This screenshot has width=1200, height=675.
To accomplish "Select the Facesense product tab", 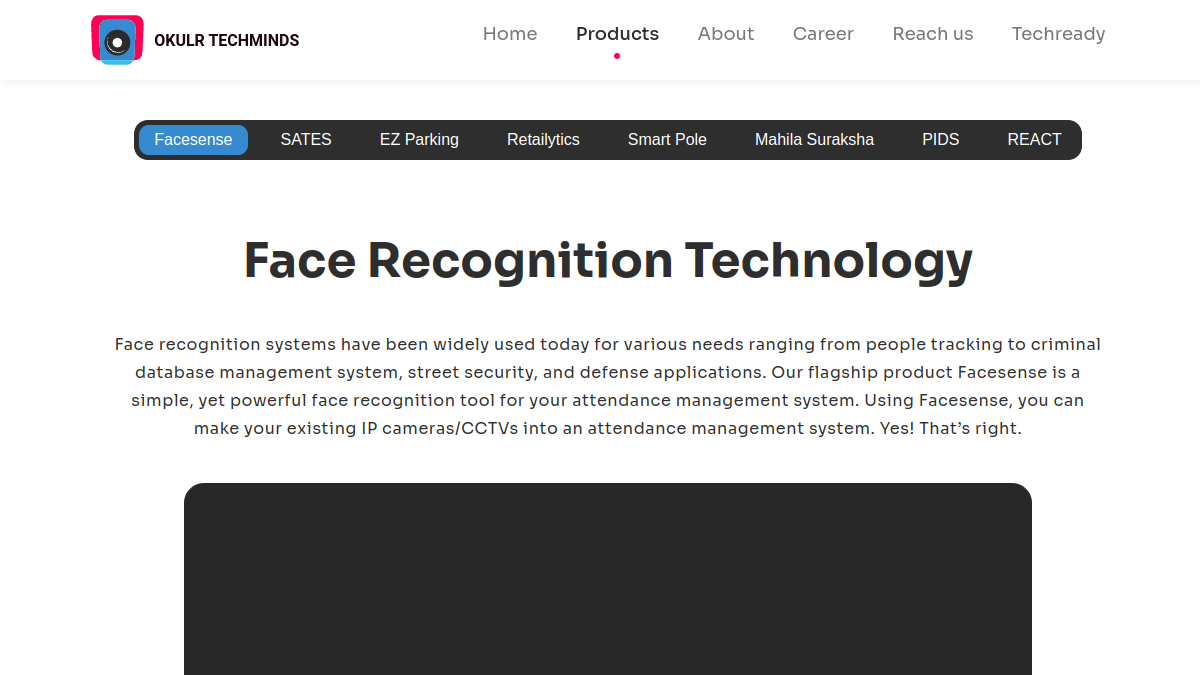I will tap(193, 140).
